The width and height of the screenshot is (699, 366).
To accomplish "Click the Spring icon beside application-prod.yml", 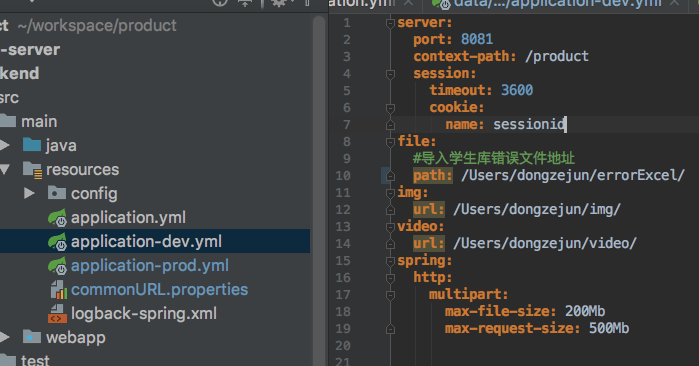I will coord(58,266).
